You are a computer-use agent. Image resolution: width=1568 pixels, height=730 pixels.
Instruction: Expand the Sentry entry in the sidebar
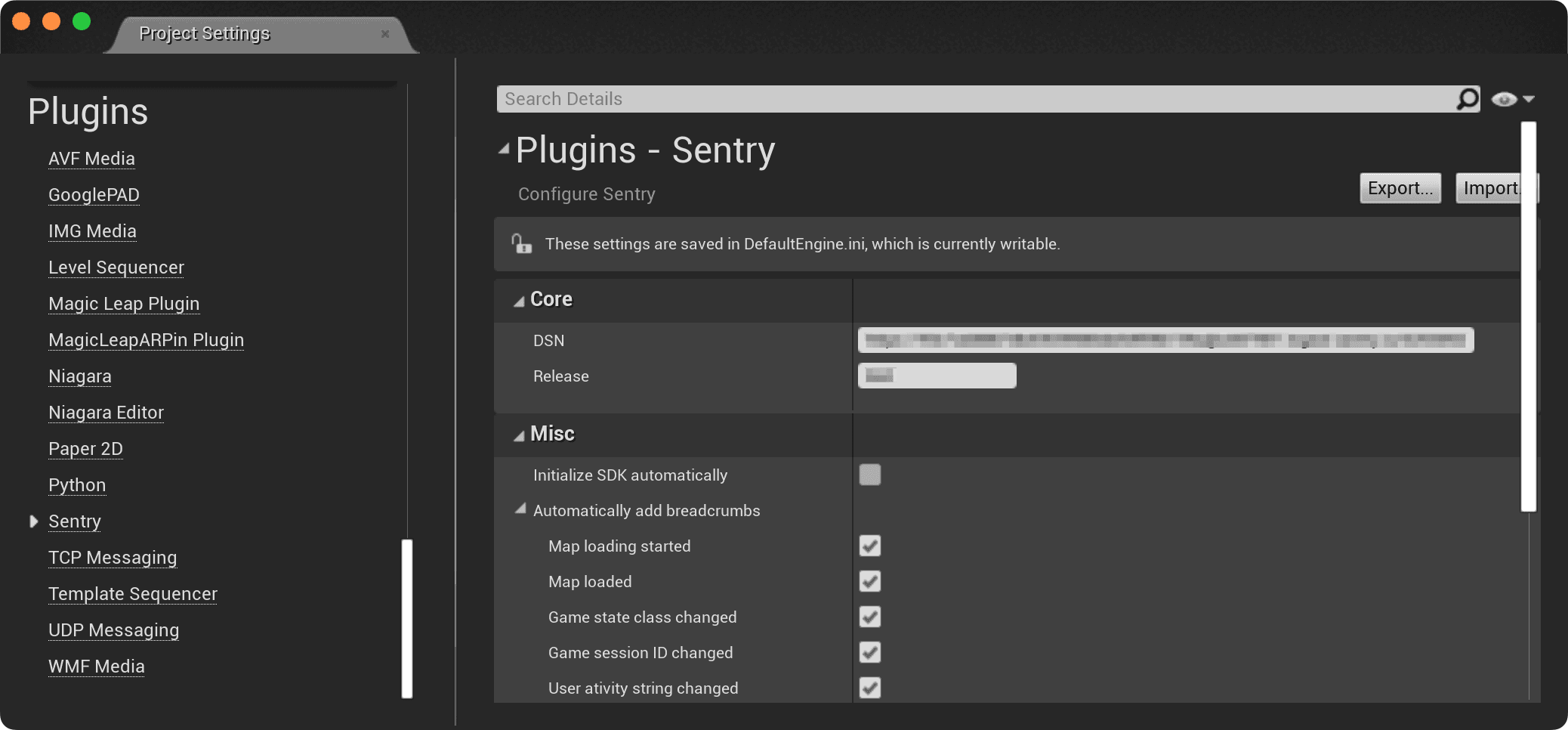click(35, 521)
